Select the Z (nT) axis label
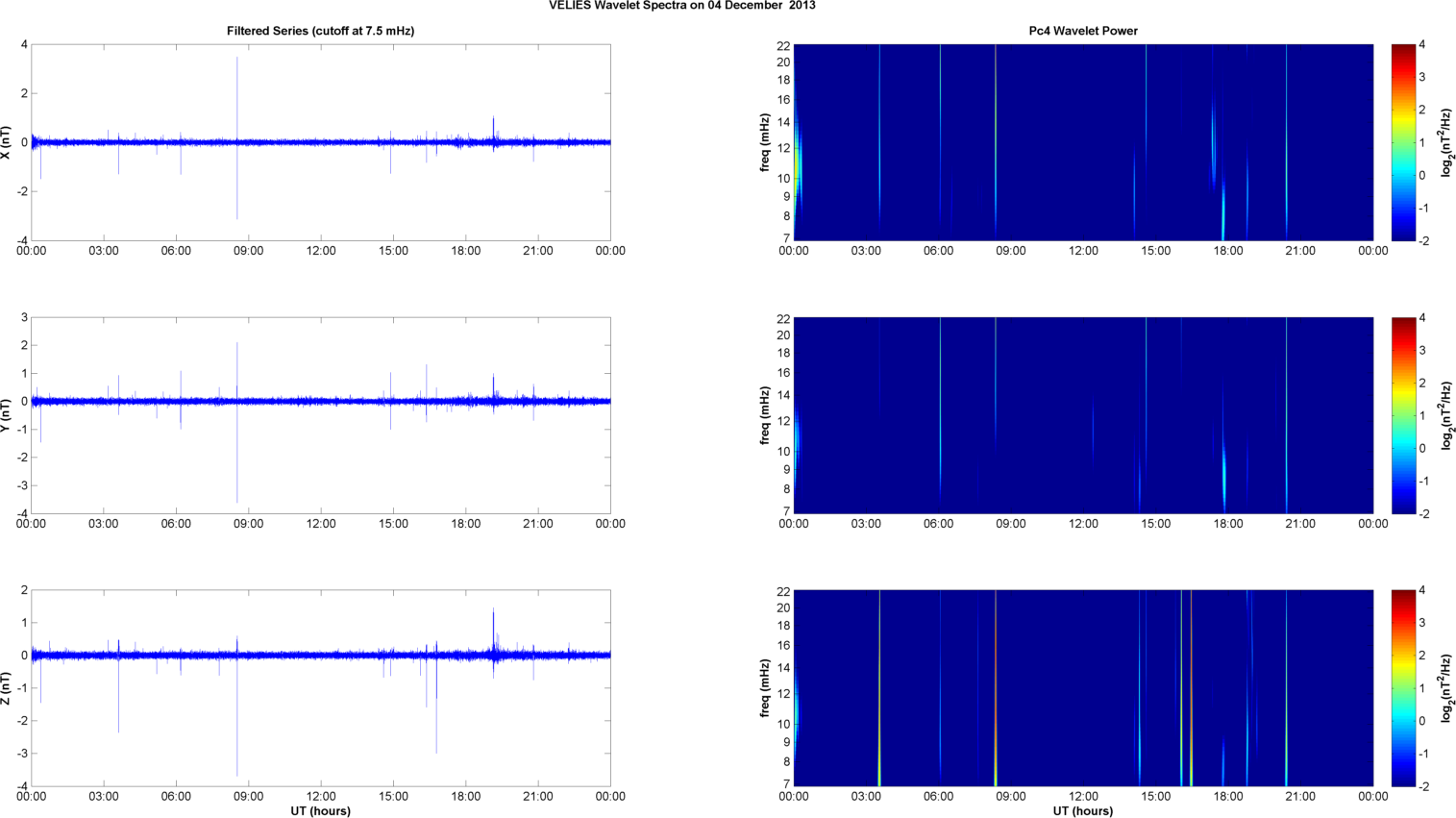1456x818 pixels. (7, 688)
